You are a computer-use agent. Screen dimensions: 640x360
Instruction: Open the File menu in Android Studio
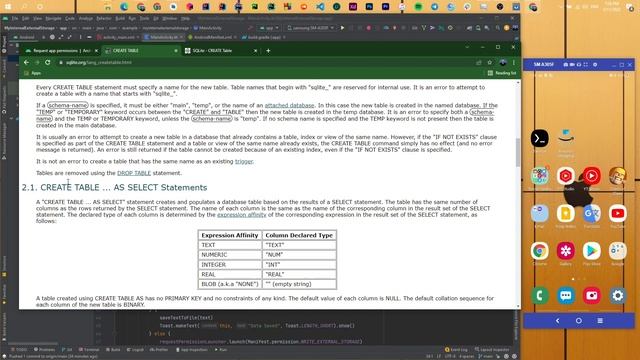click(15, 18)
